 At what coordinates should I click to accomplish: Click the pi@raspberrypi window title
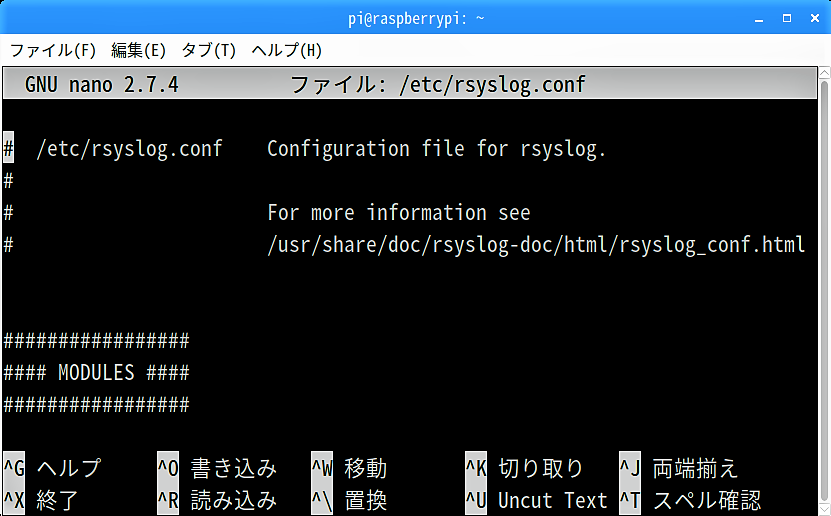[x=416, y=19]
